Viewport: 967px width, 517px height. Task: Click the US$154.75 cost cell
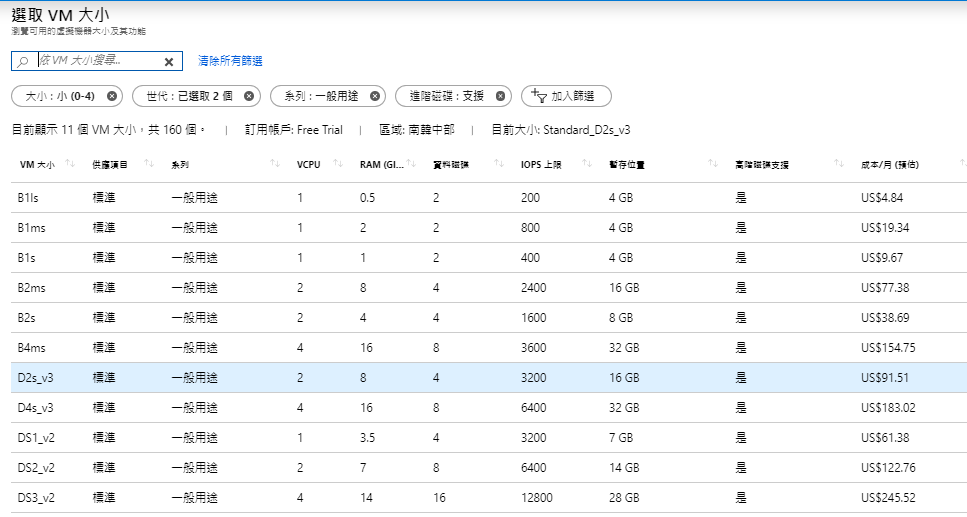coord(888,347)
